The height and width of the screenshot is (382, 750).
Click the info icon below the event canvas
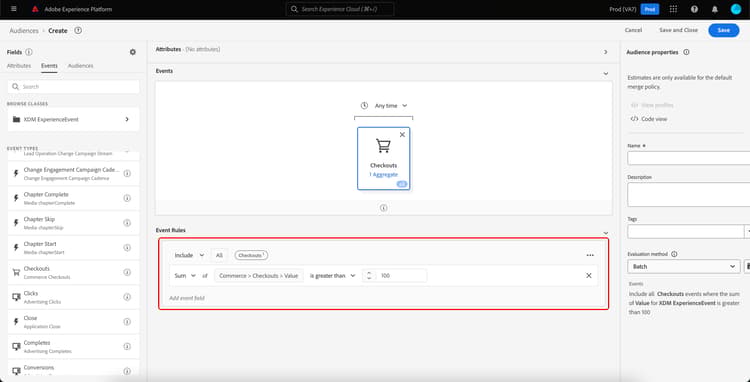pos(384,208)
